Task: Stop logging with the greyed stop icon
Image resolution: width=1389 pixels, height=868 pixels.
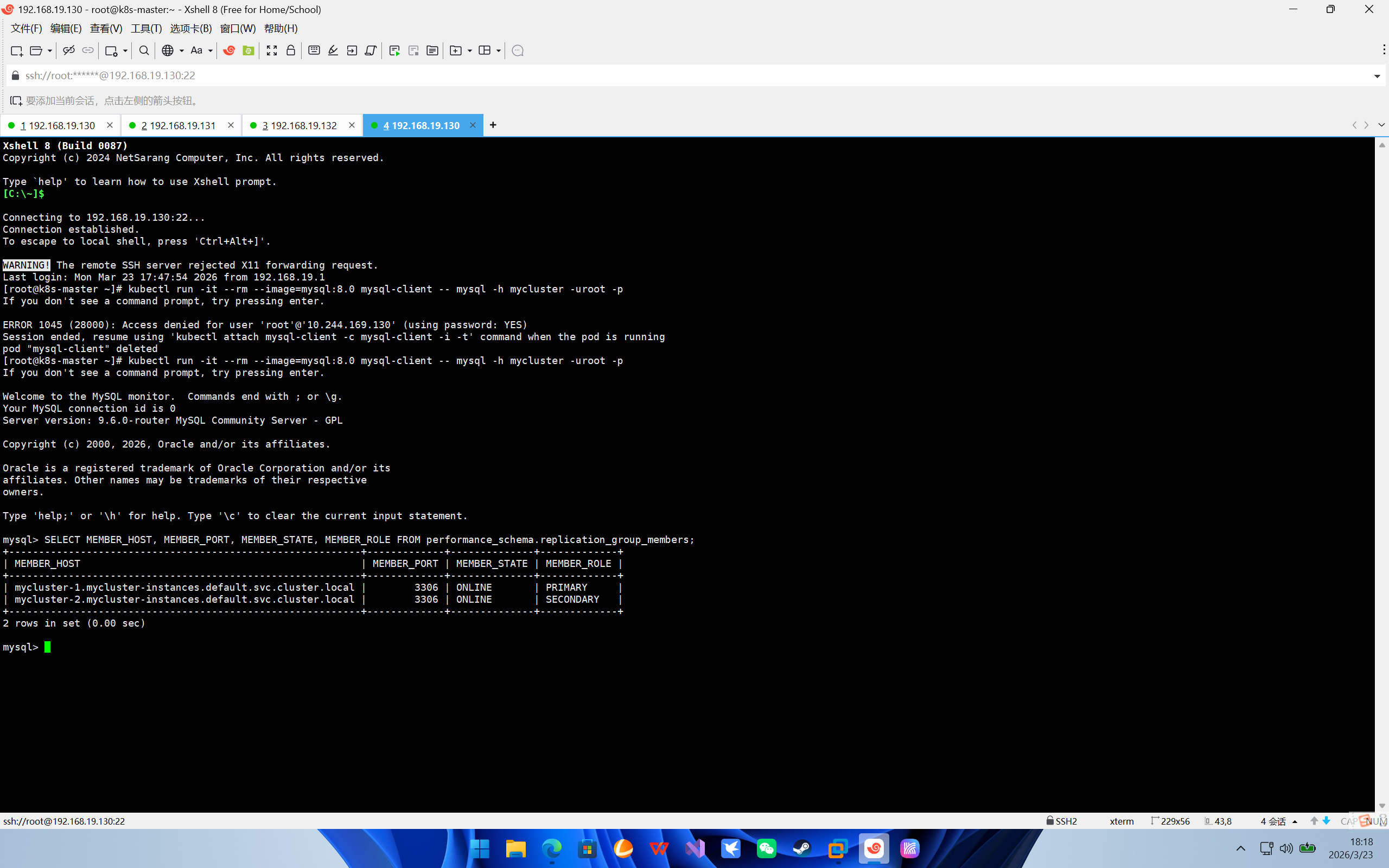Action: tap(413, 50)
